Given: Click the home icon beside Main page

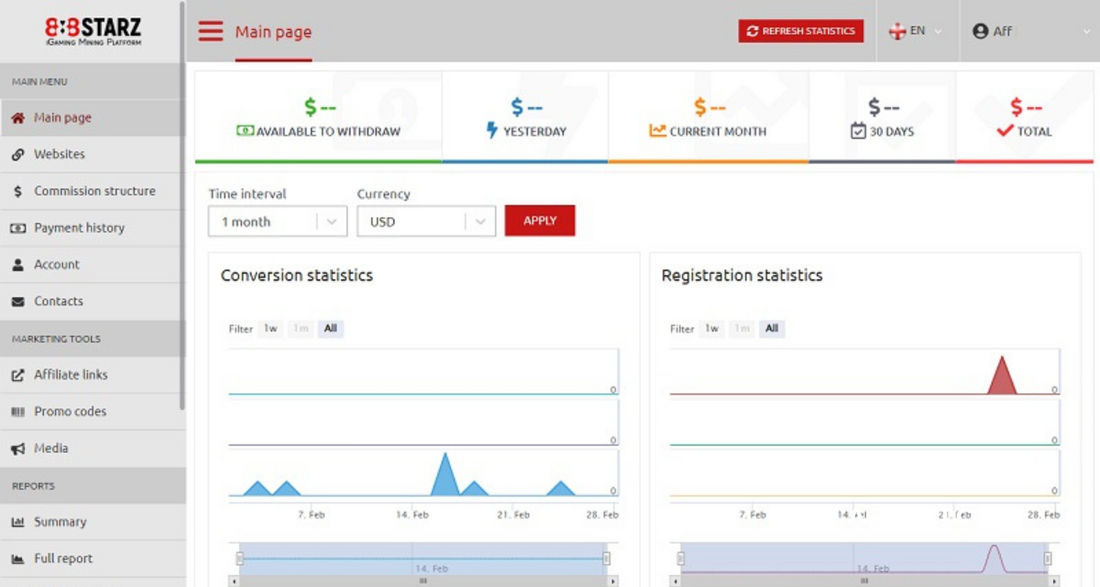Looking at the screenshot, I should [x=18, y=118].
